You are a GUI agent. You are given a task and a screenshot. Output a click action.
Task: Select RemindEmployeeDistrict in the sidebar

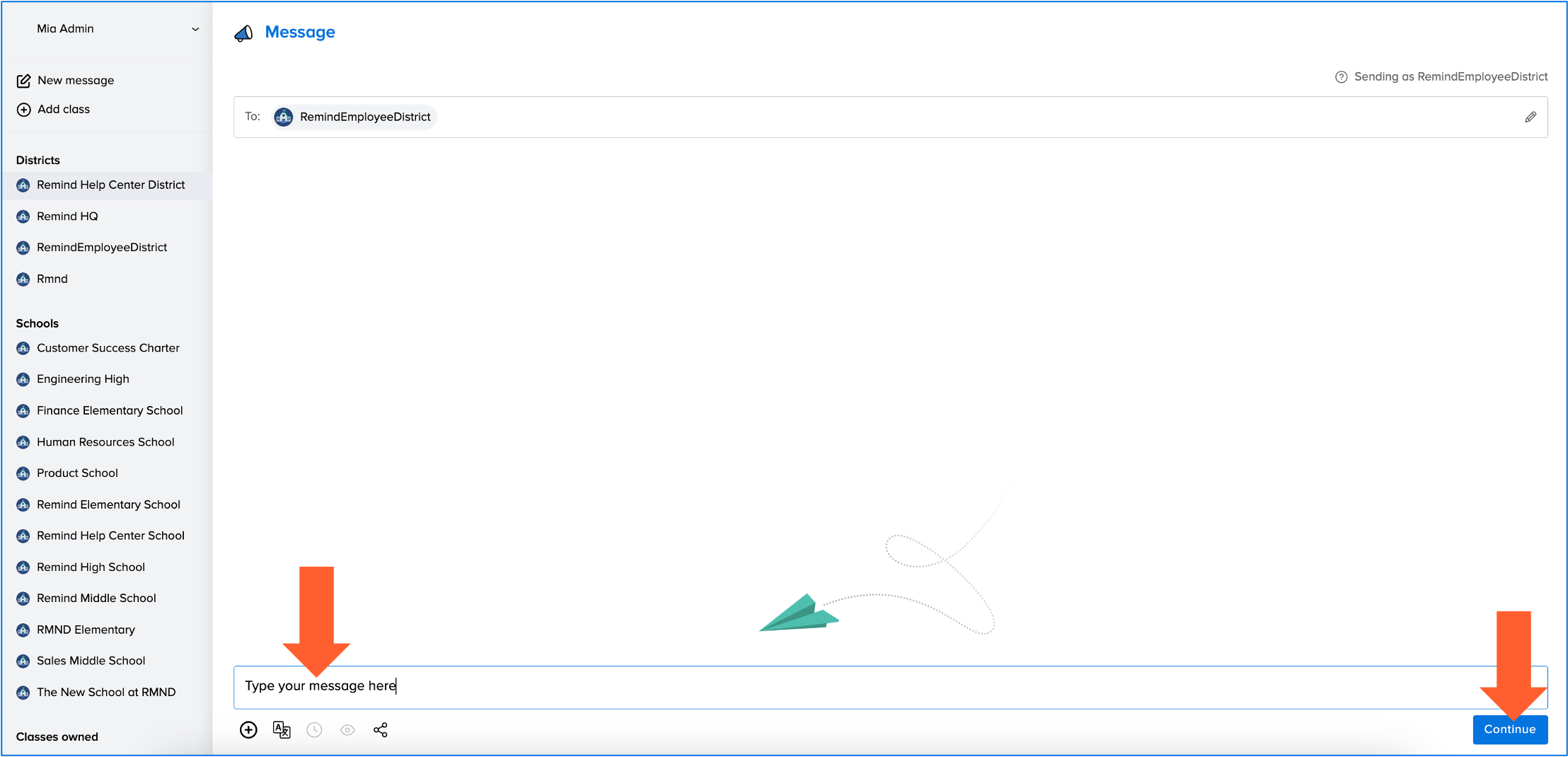(x=102, y=248)
